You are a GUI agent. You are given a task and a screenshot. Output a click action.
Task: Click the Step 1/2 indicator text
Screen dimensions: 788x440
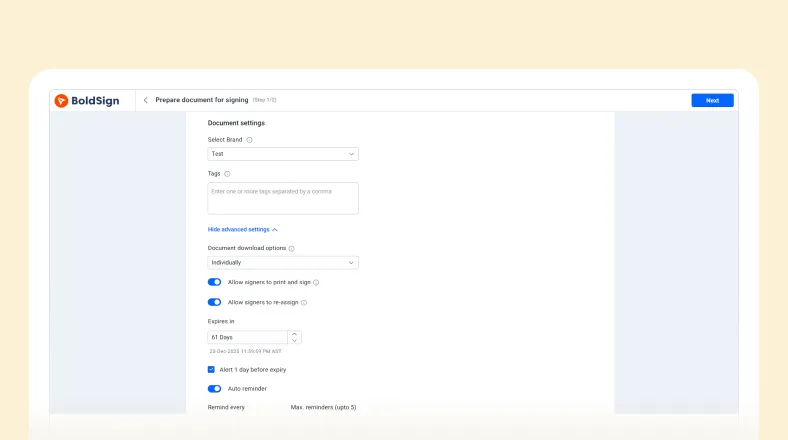tap(264, 100)
